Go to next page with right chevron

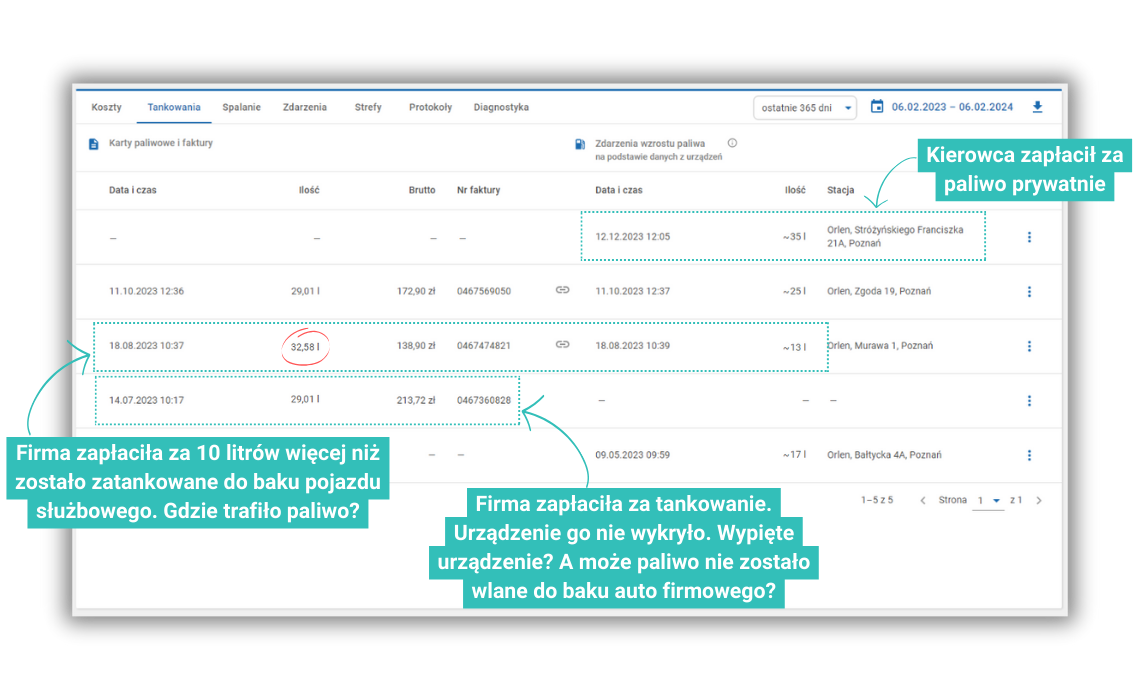tap(1039, 500)
